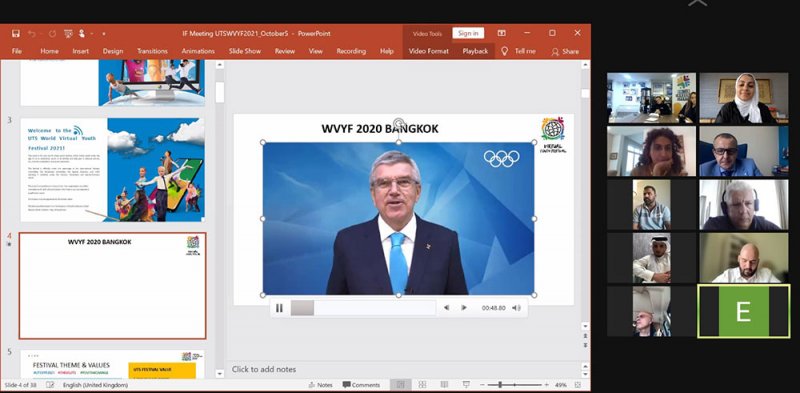The width and height of the screenshot is (800, 393).
Task: Click the zoom slider in status bar
Action: pos(515,385)
